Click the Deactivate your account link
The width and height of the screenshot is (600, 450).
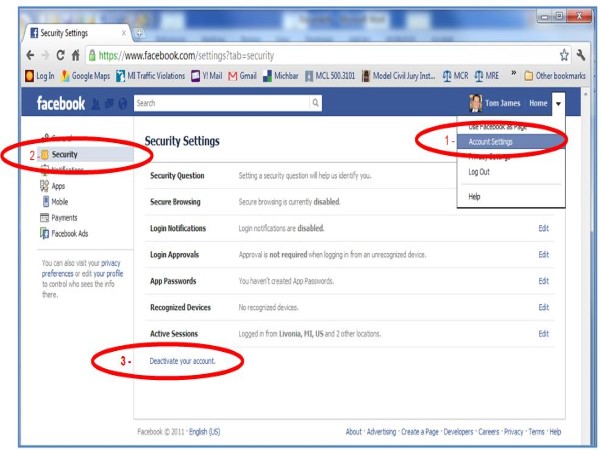(182, 360)
